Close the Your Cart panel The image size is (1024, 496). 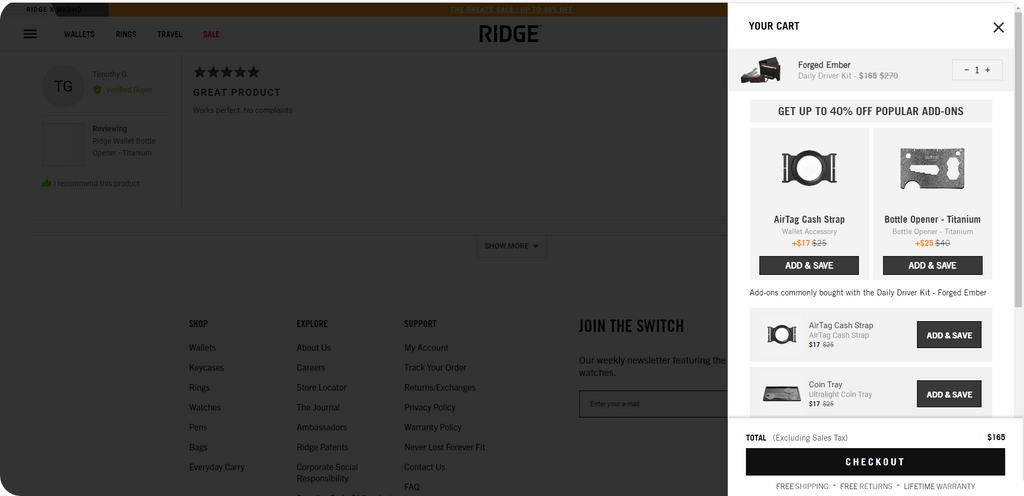point(998,27)
